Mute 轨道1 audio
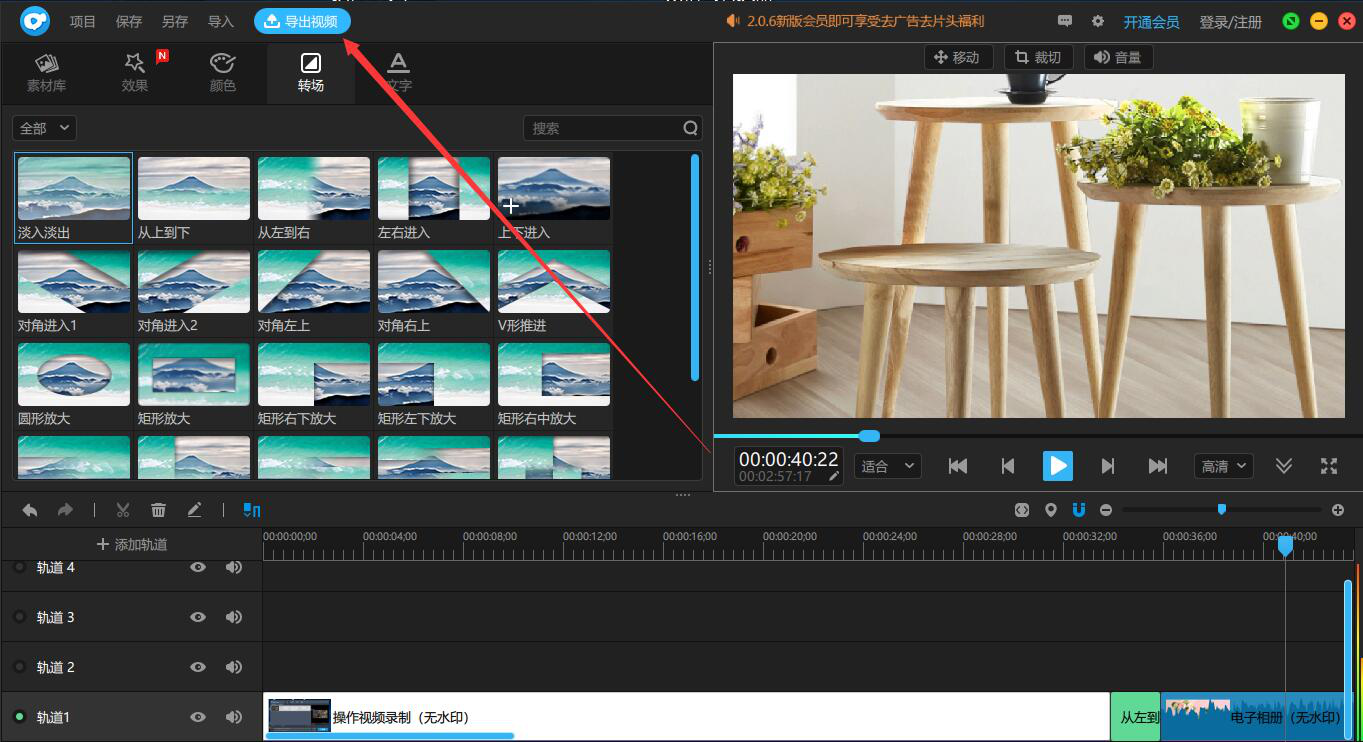 (x=234, y=717)
